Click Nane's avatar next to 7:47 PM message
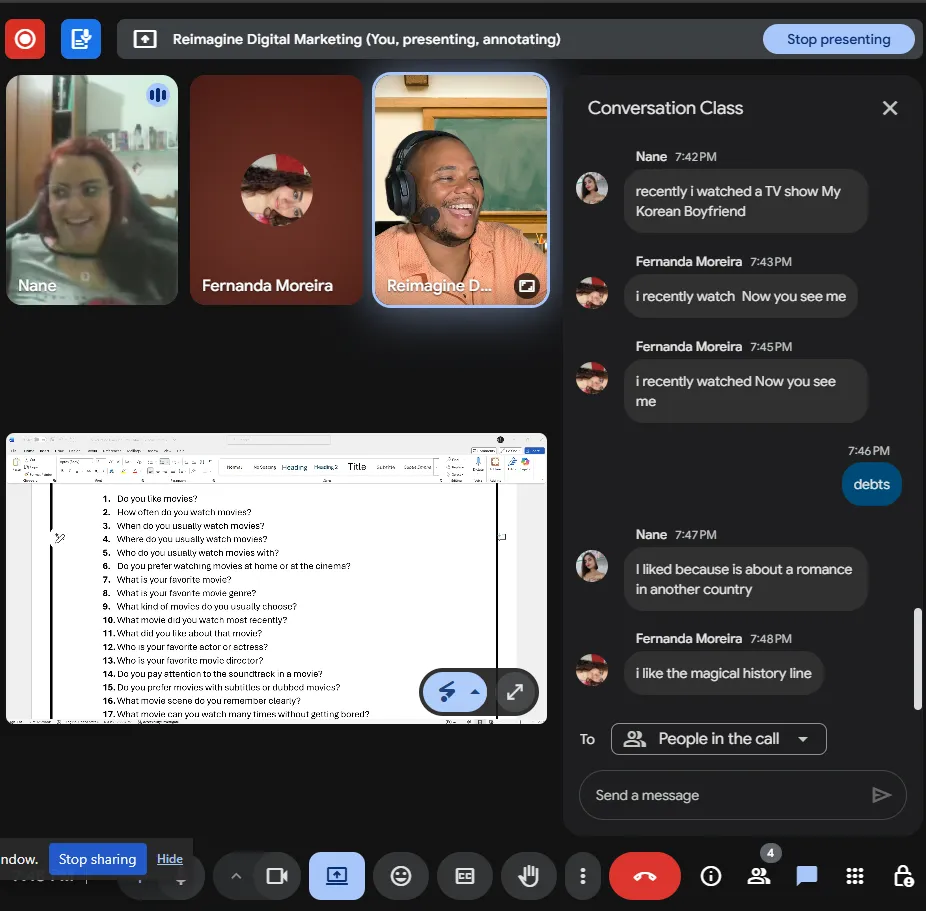 coord(592,566)
